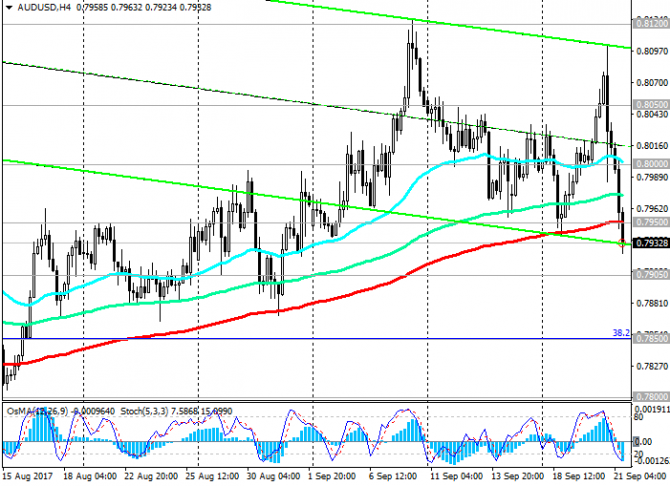Click the 13 Sep 20:00 time label
Screen dimensions: 670x486
click(517, 476)
